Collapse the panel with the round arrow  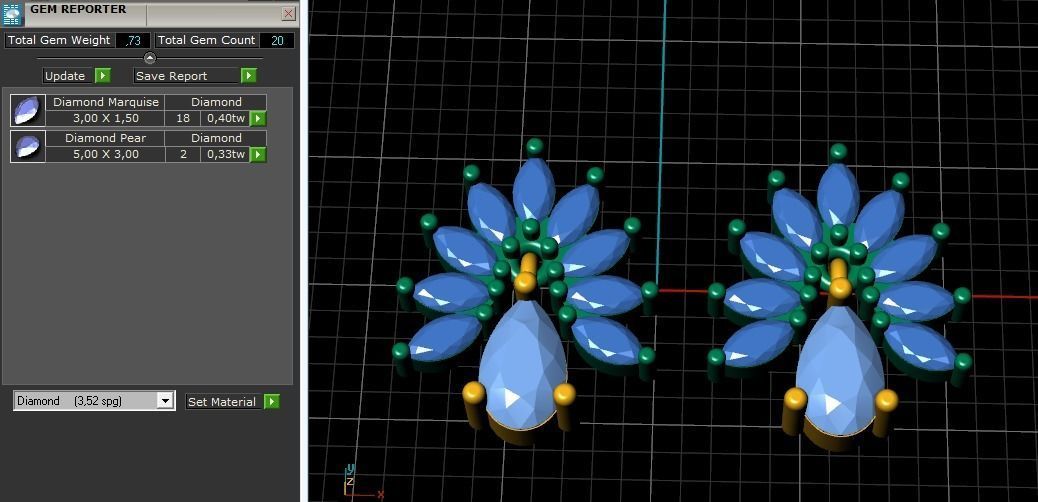pos(150,58)
